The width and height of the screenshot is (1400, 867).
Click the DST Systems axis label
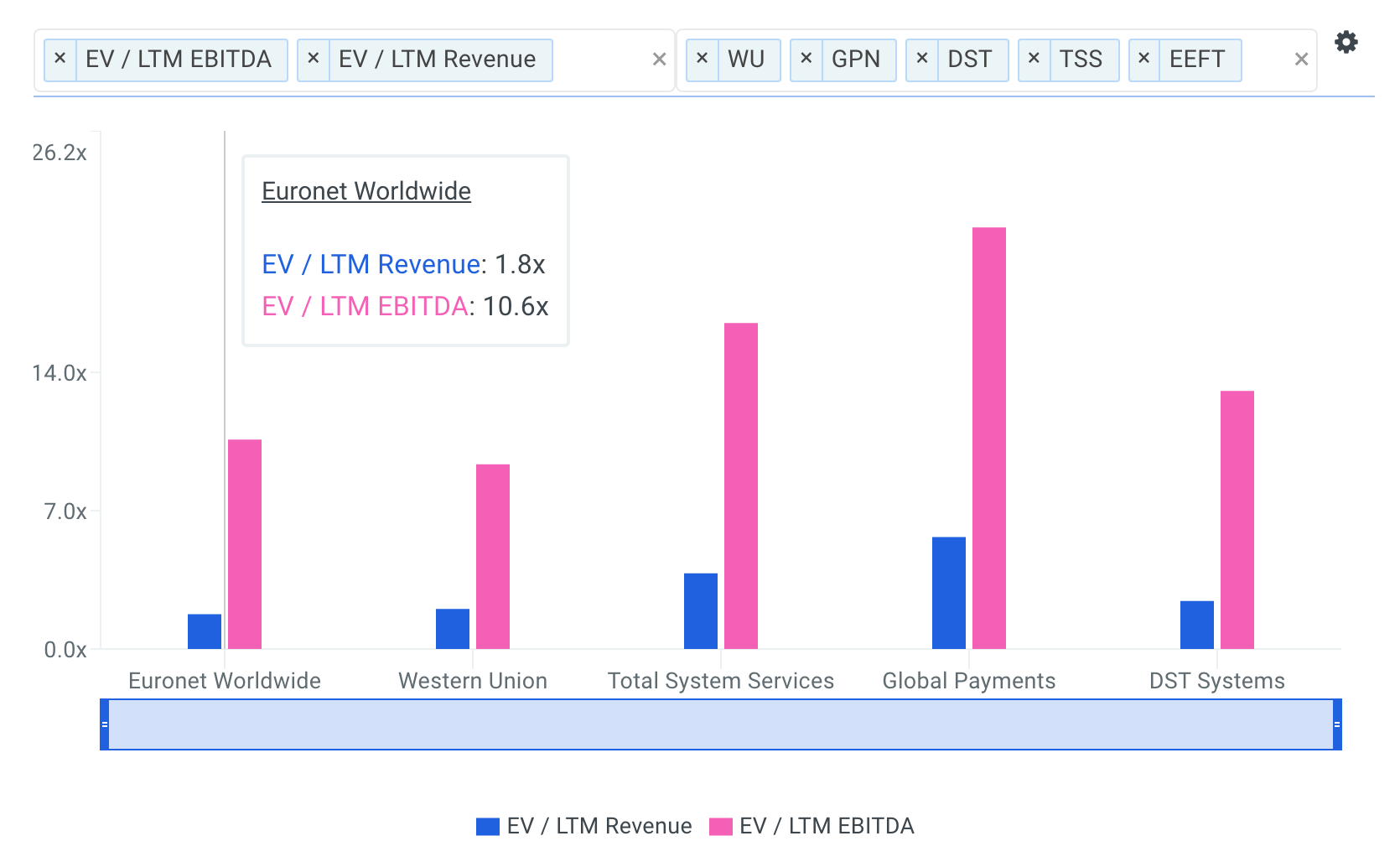(x=1217, y=681)
